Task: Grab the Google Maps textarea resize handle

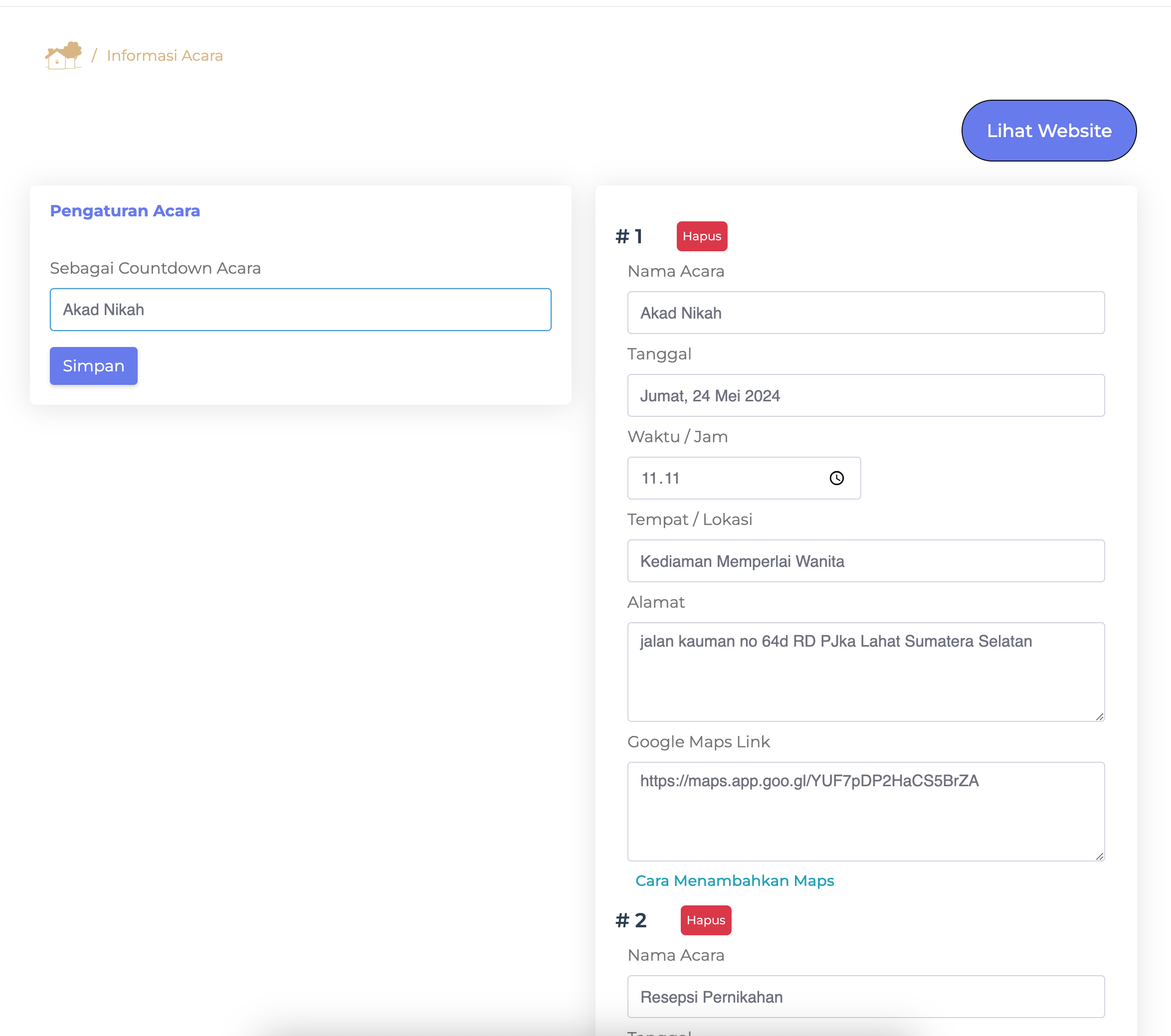Action: [x=1099, y=856]
